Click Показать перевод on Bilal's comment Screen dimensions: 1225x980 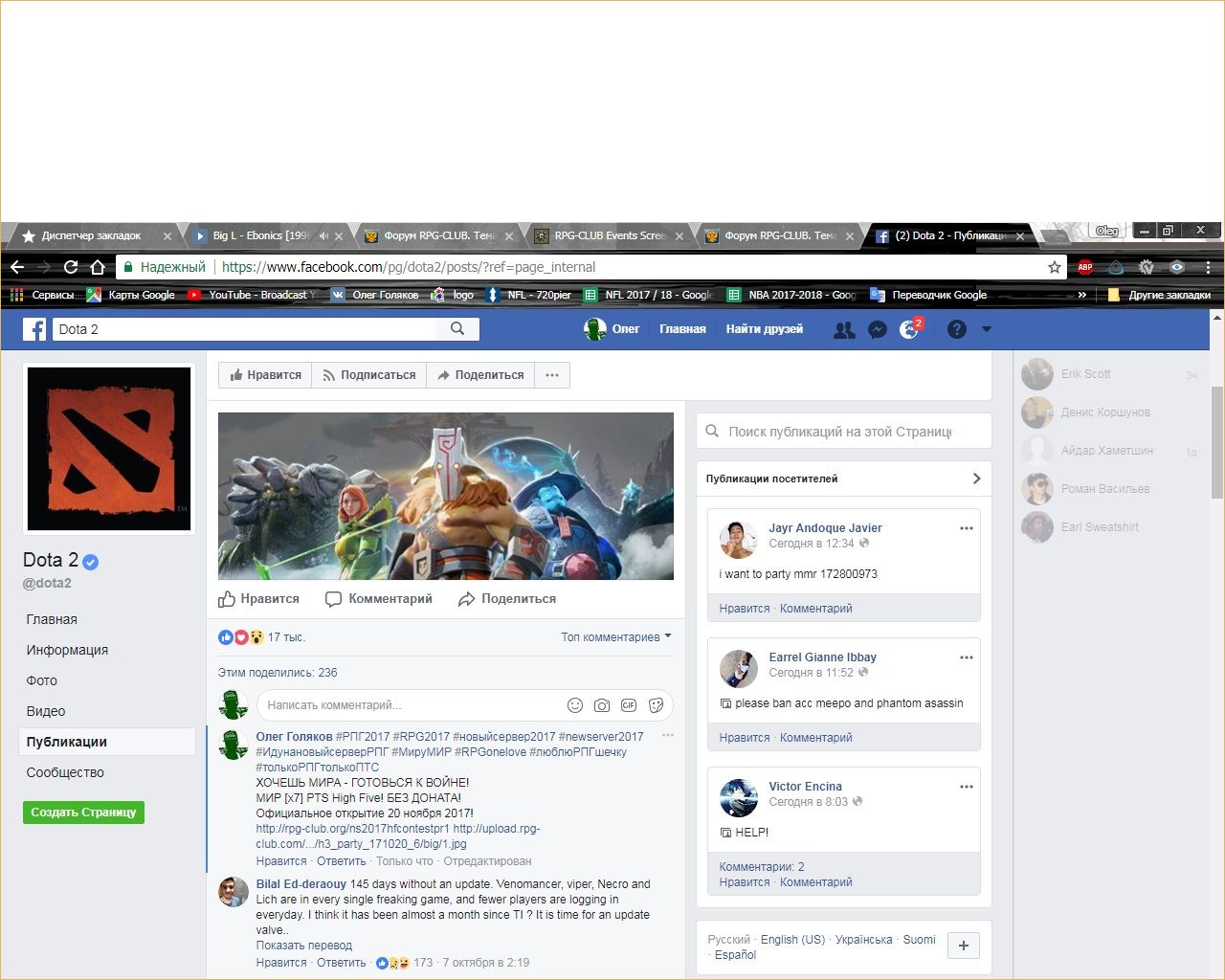[x=303, y=946]
